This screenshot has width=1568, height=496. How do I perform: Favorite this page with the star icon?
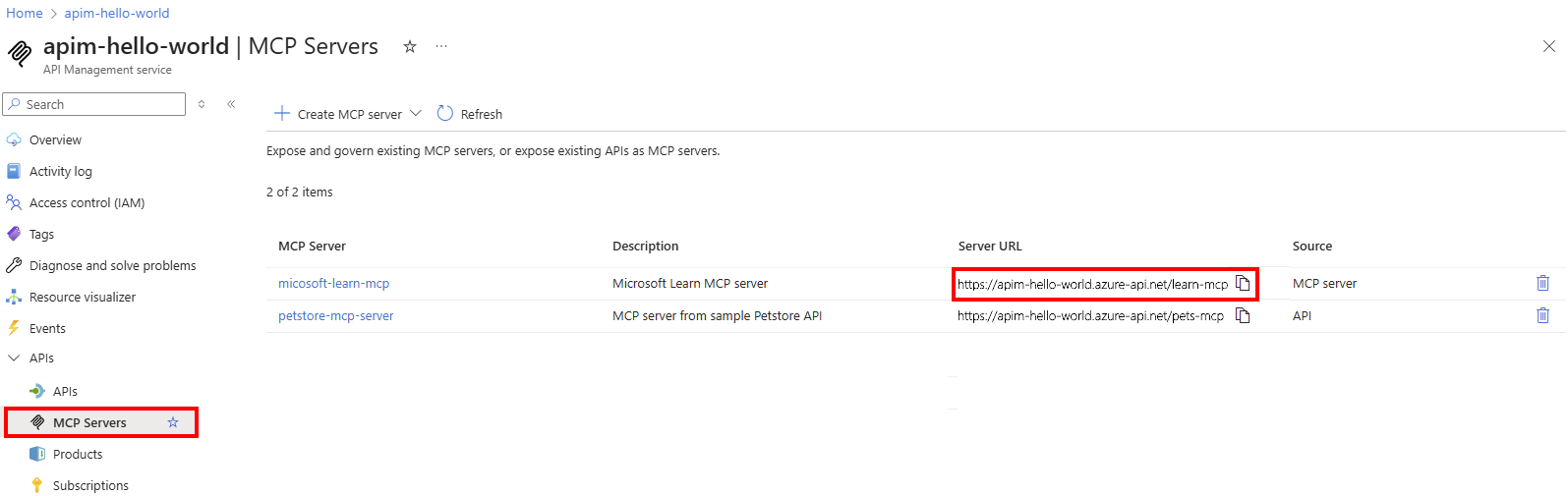click(410, 46)
